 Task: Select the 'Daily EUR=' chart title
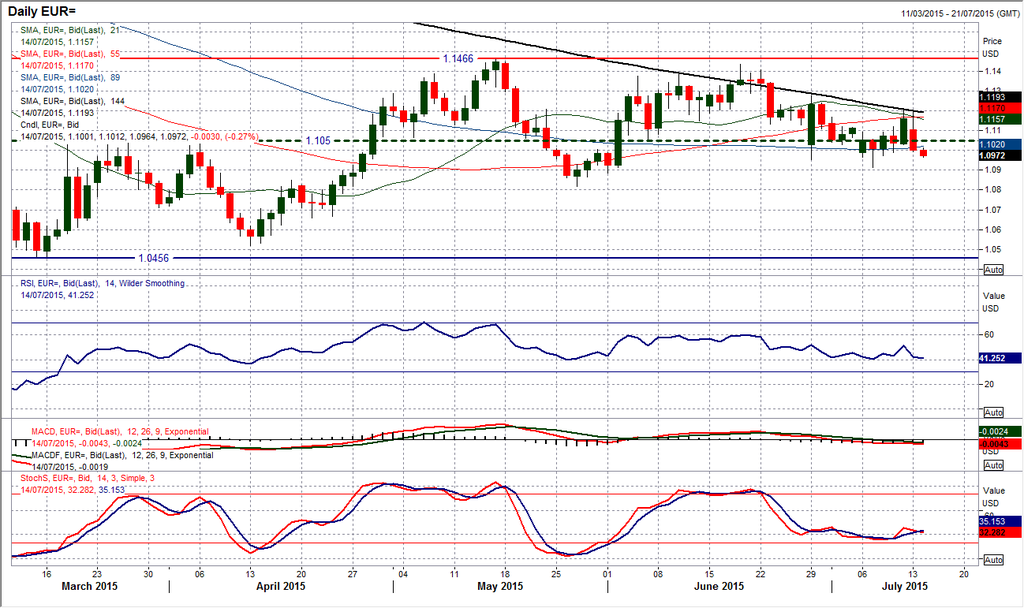[42, 11]
